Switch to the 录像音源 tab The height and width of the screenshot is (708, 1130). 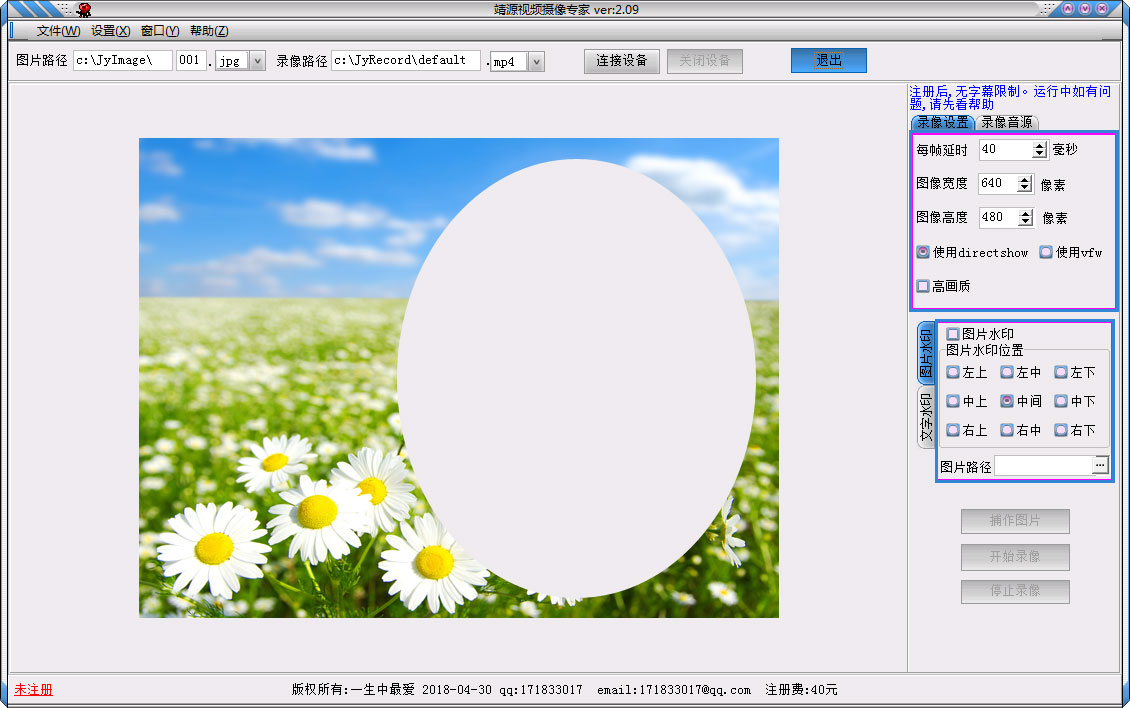[1007, 122]
